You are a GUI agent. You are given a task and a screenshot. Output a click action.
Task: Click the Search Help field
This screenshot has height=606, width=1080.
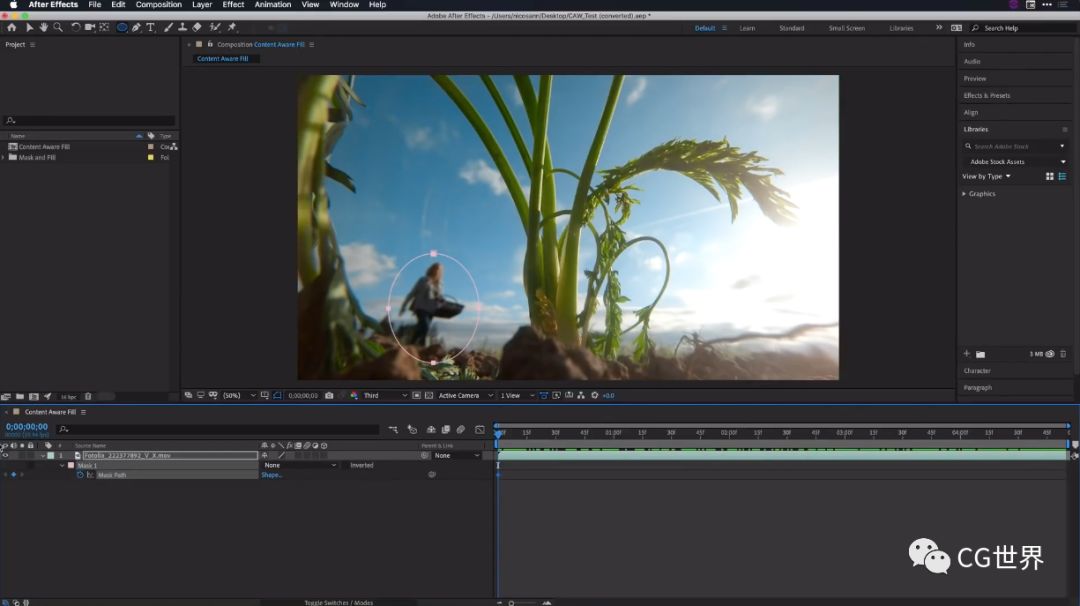(x=1023, y=28)
